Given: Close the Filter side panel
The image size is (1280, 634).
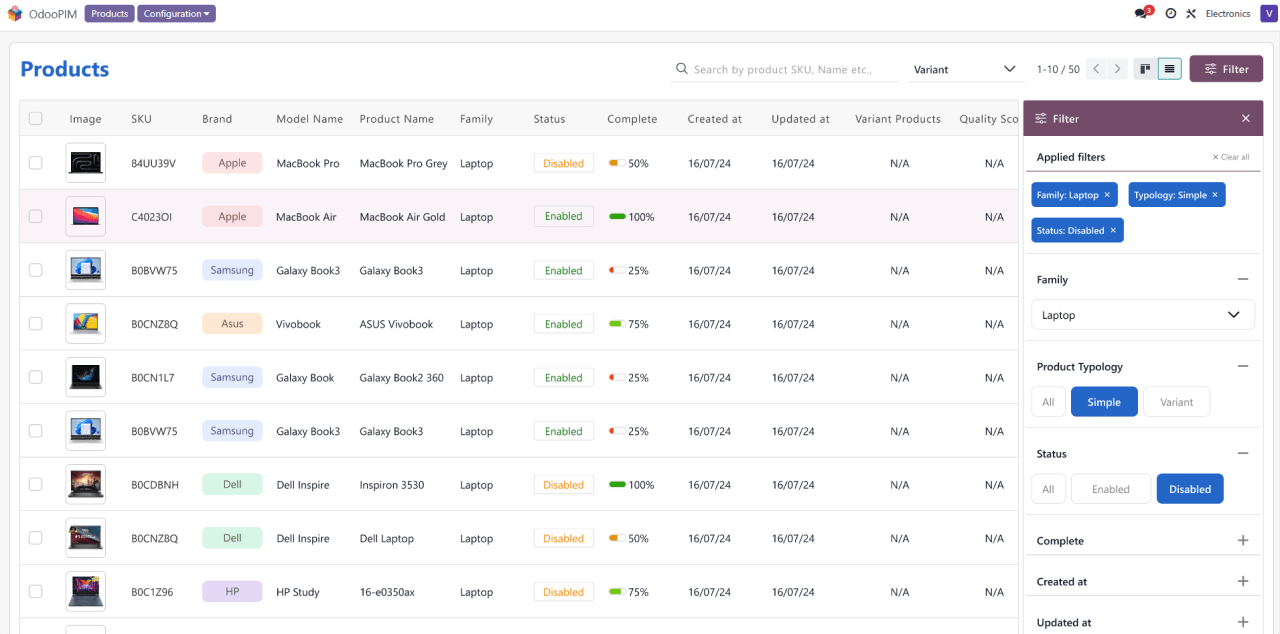Looking at the screenshot, I should pyautogui.click(x=1245, y=119).
